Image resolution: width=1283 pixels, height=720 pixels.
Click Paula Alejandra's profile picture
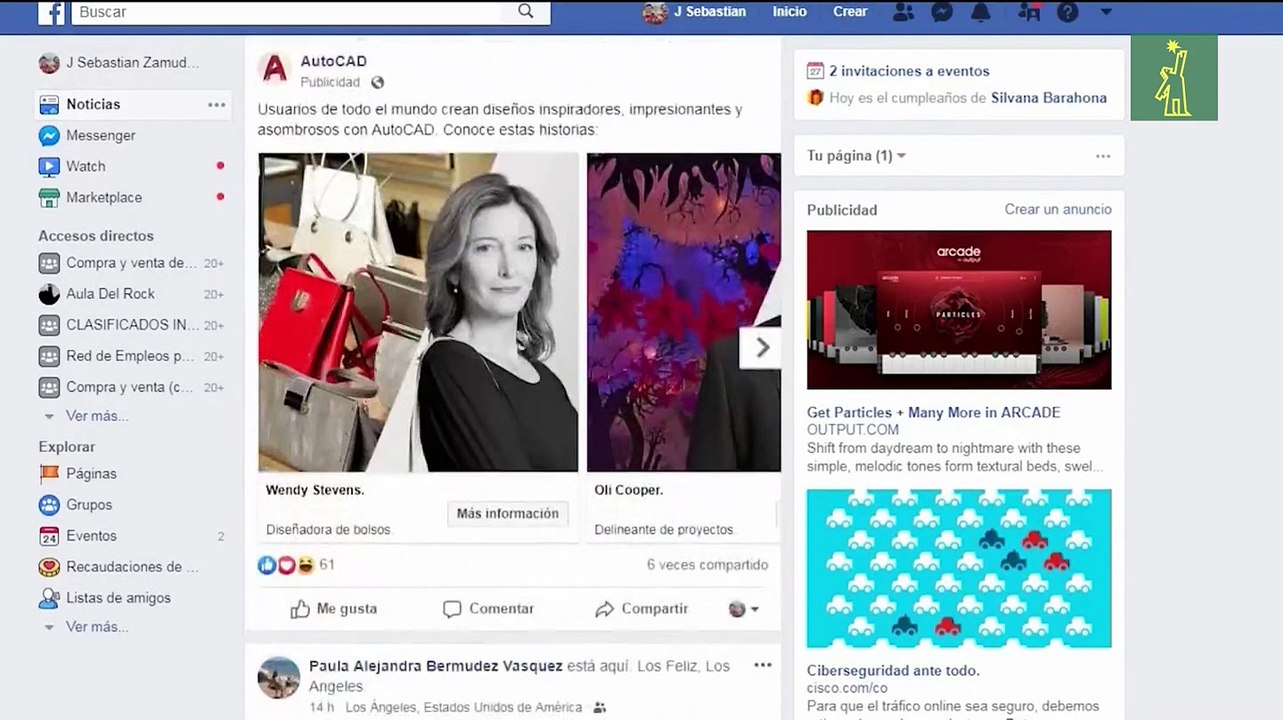tap(279, 677)
